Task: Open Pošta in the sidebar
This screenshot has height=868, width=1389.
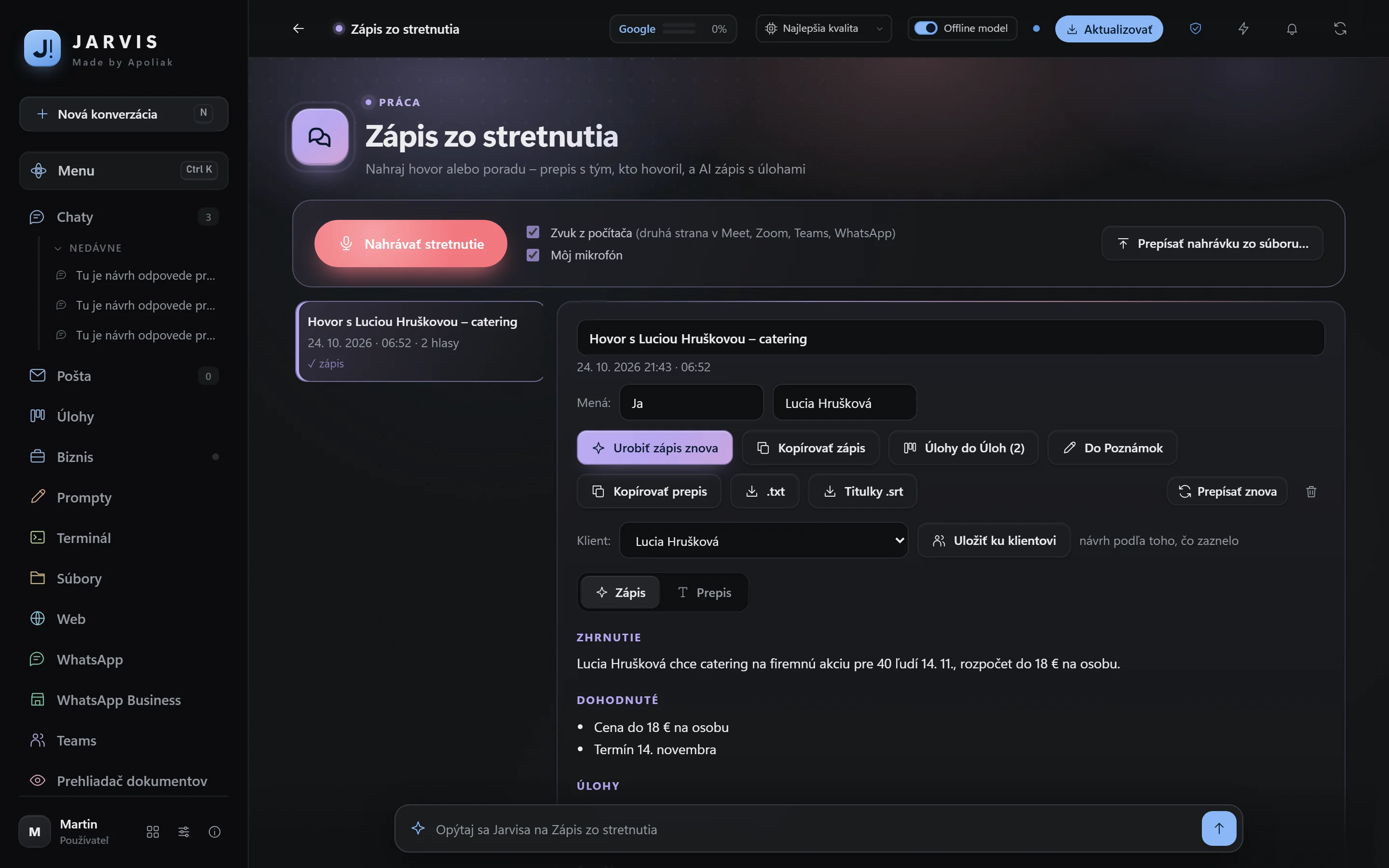Action: (x=124, y=376)
